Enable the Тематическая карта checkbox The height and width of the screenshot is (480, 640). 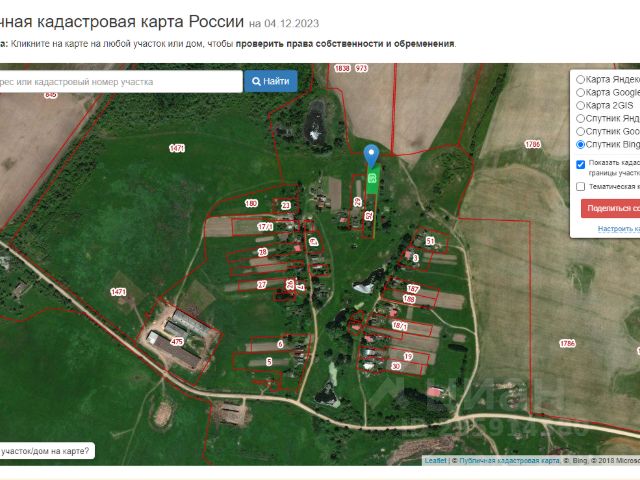(x=581, y=186)
